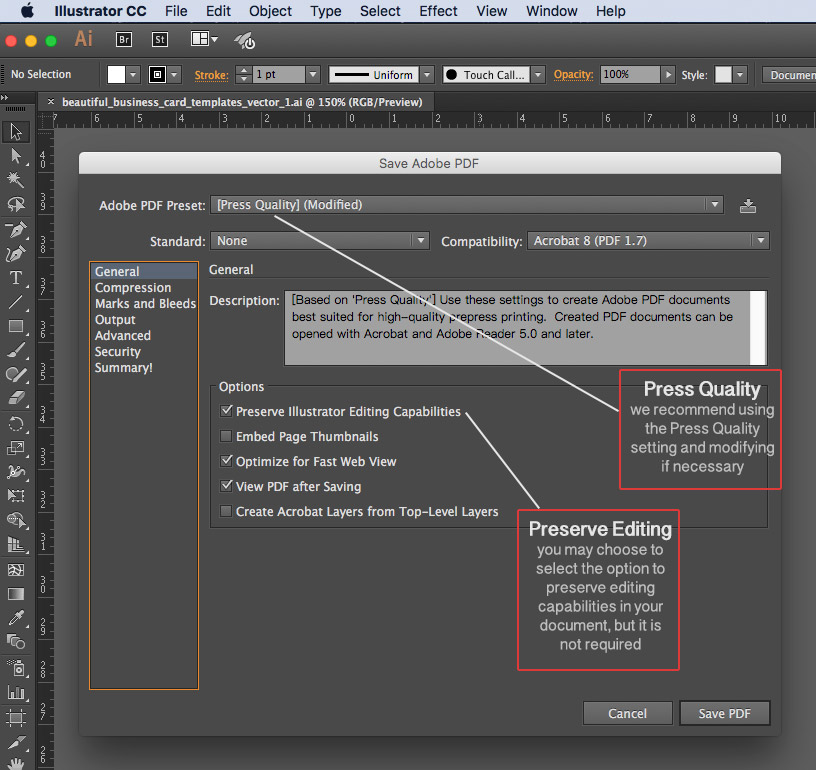Click the Save PDF button
This screenshot has width=816, height=770.
(x=725, y=713)
